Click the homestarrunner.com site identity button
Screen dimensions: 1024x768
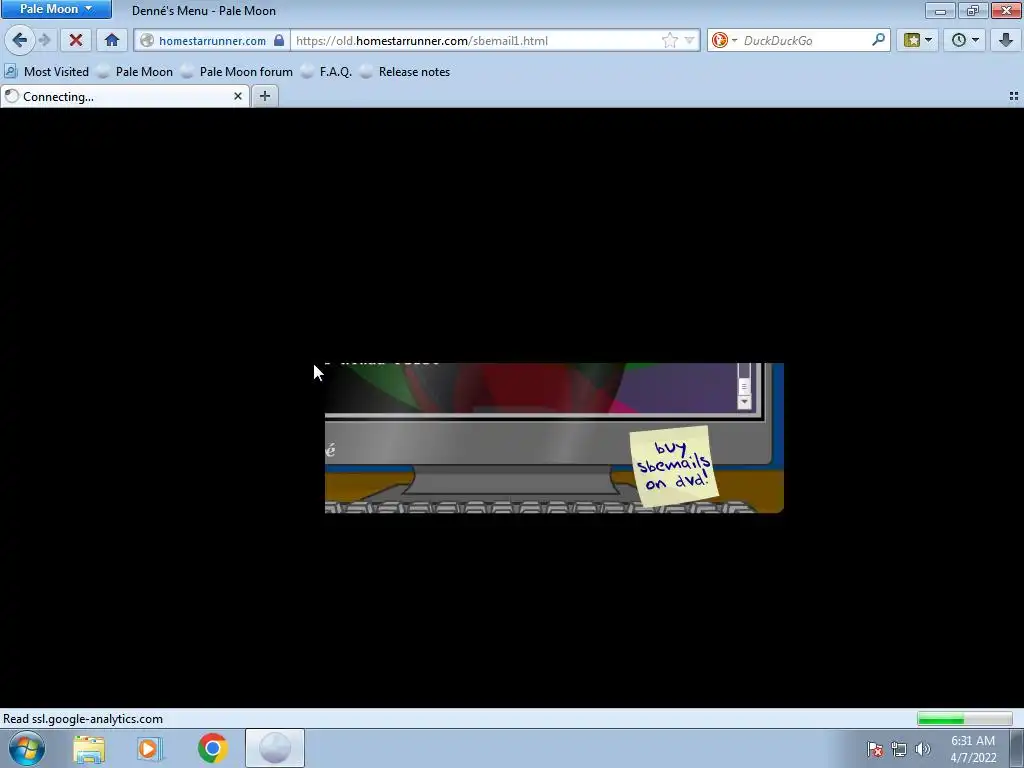point(212,40)
